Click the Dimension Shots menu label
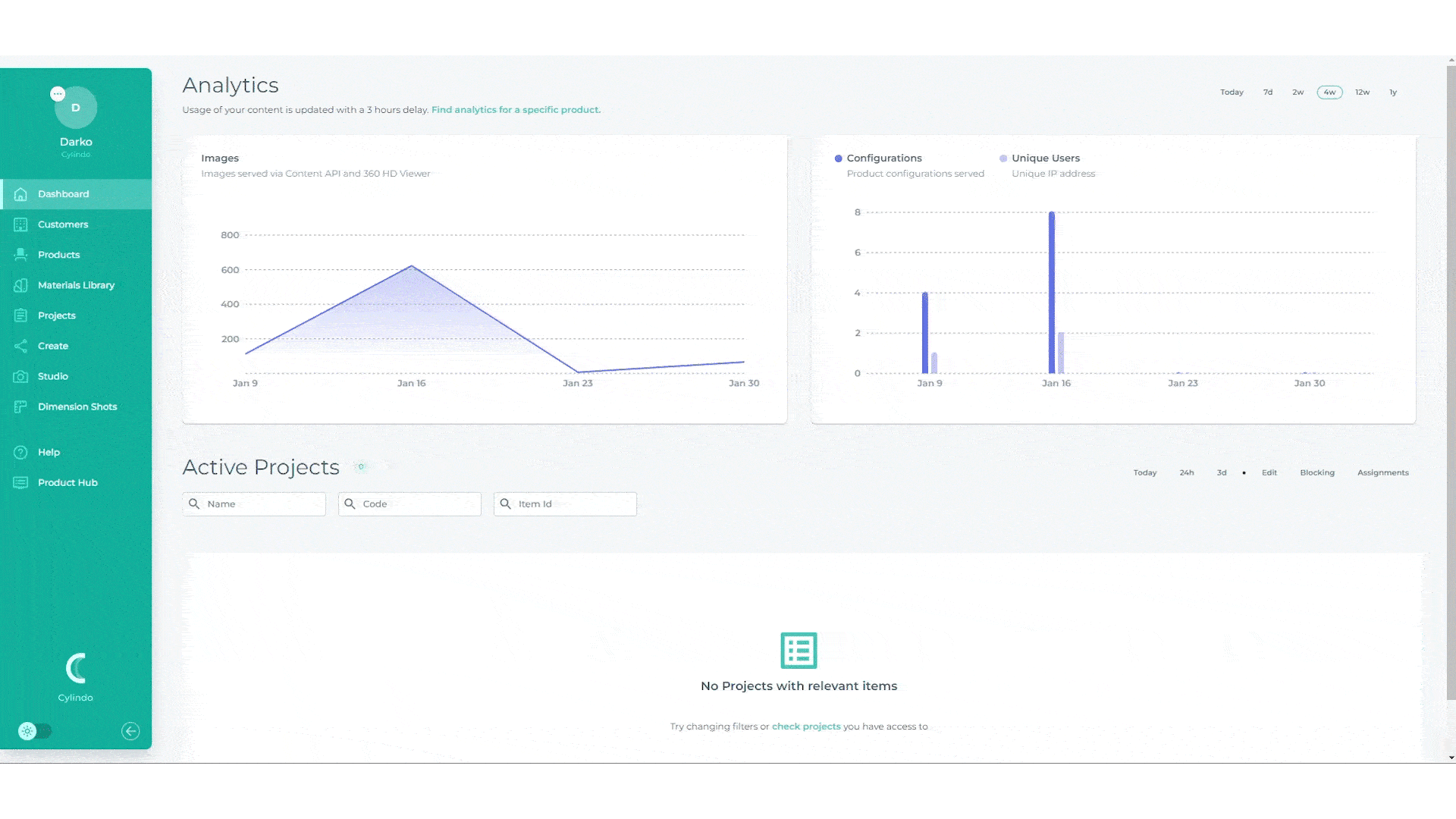 pyautogui.click(x=77, y=406)
